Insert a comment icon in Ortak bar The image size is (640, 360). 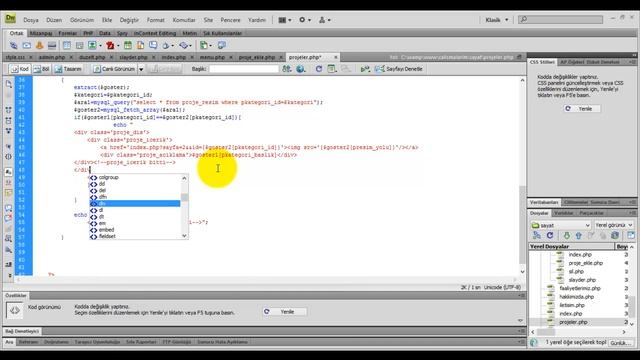click(153, 45)
